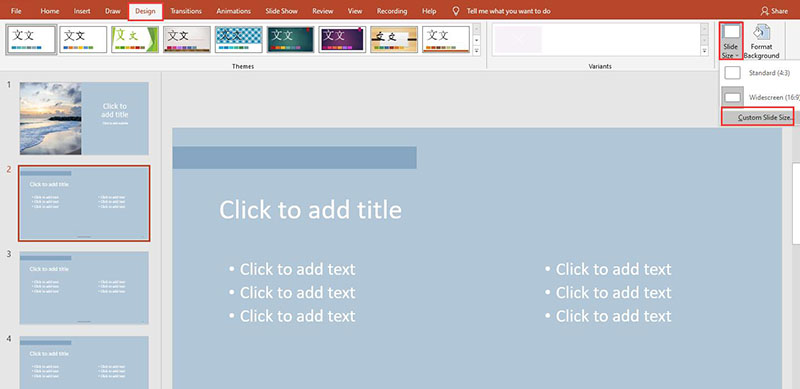800x389 pixels.
Task: Open the View tab
Action: pyautogui.click(x=355, y=11)
